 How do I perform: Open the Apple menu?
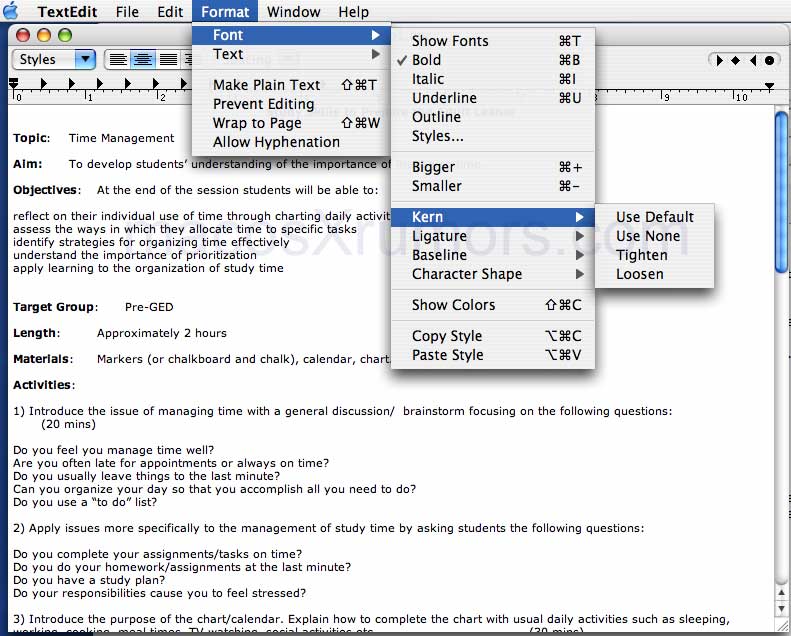pyautogui.click(x=11, y=11)
